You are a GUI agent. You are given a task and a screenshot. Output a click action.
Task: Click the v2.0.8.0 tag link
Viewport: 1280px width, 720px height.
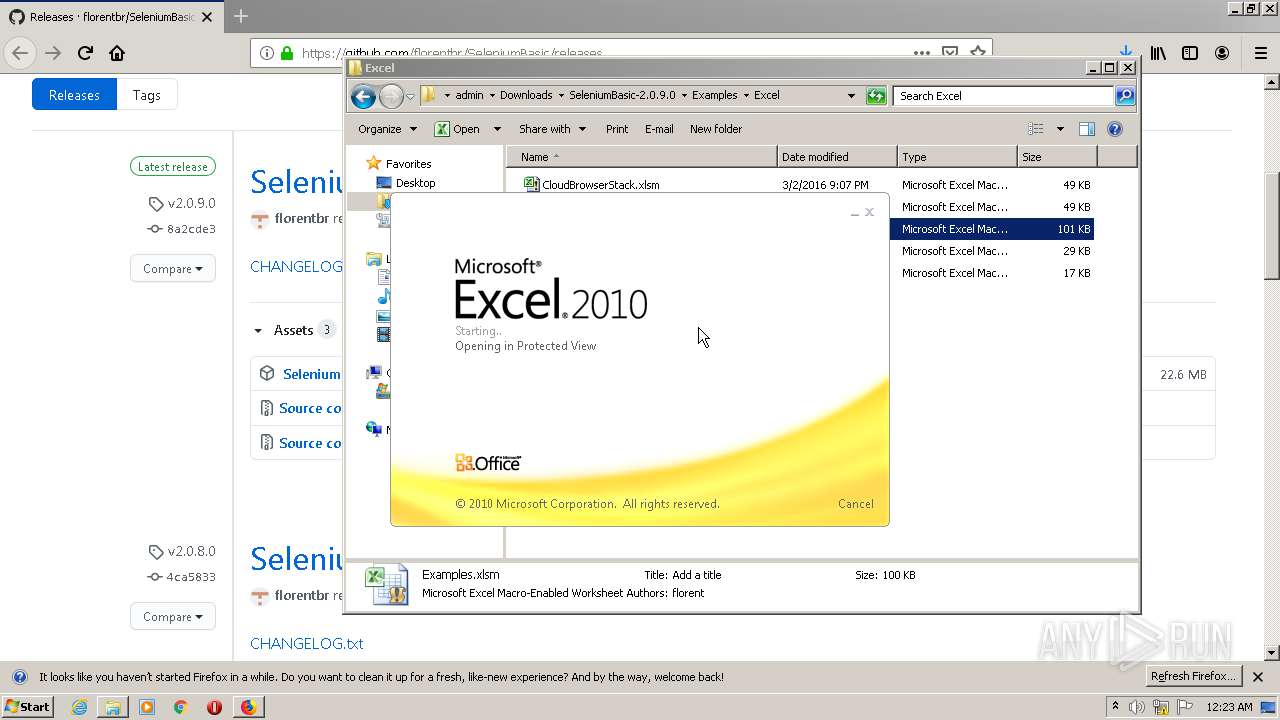click(191, 551)
